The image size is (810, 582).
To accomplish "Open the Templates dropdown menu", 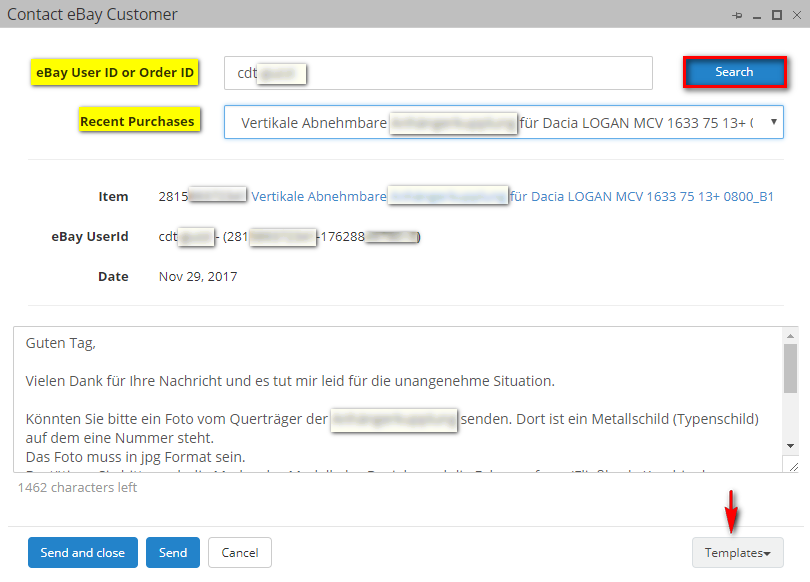I will click(x=737, y=553).
